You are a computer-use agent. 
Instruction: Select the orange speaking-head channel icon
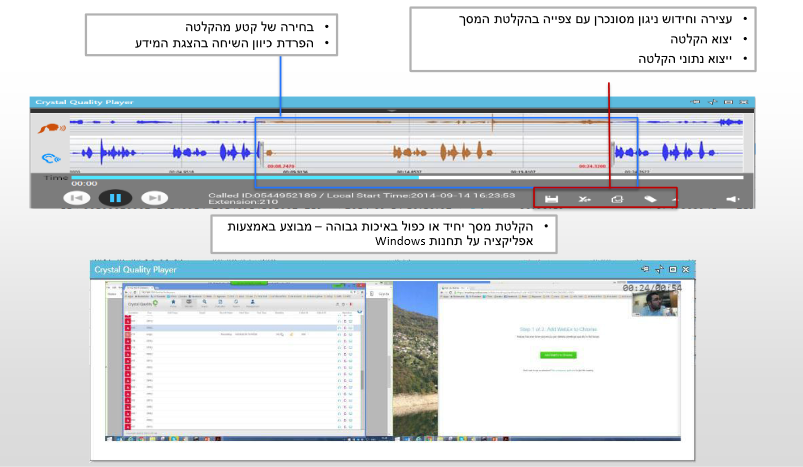pyautogui.click(x=52, y=128)
